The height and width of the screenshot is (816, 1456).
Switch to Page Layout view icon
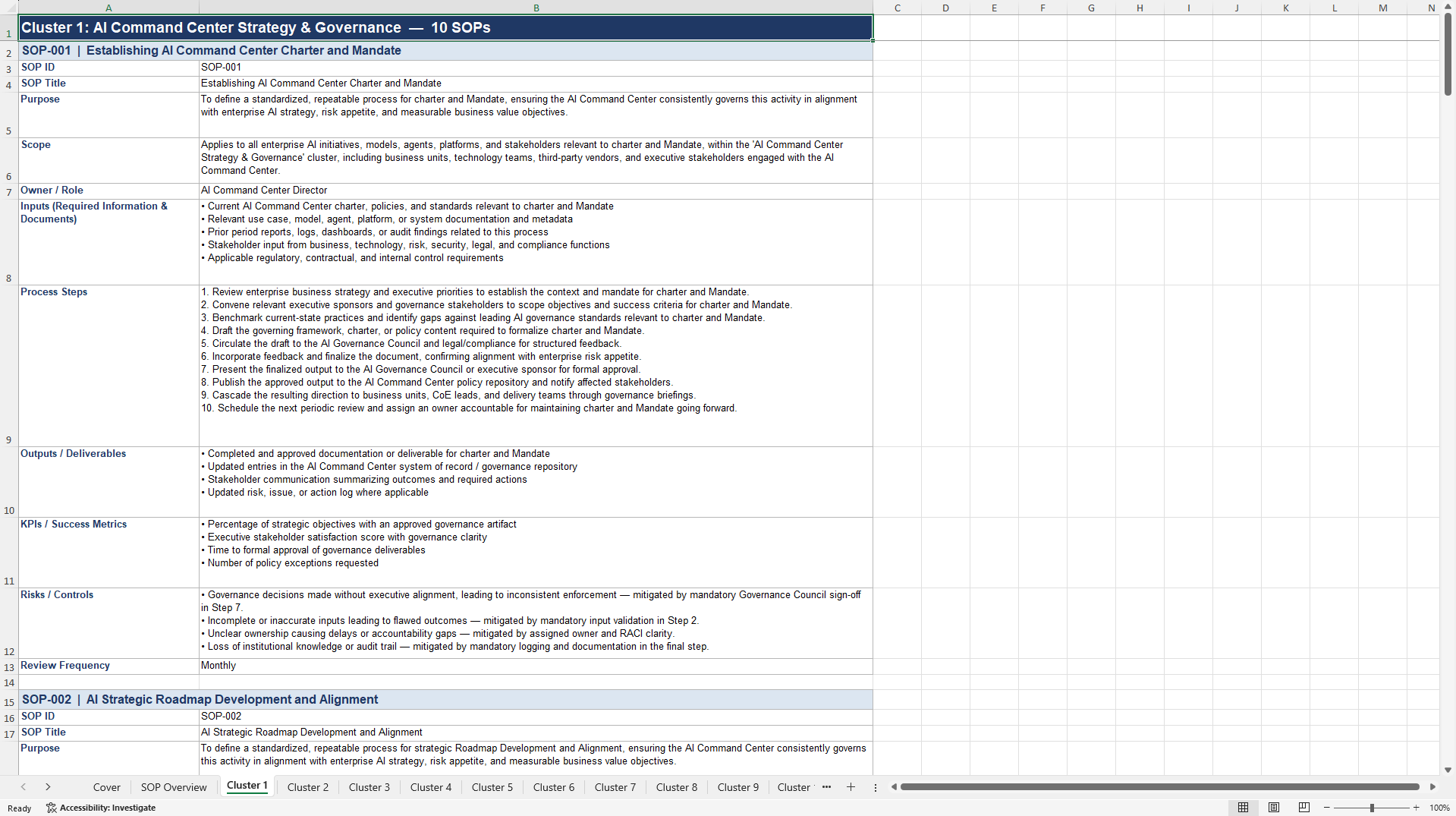click(x=1274, y=808)
